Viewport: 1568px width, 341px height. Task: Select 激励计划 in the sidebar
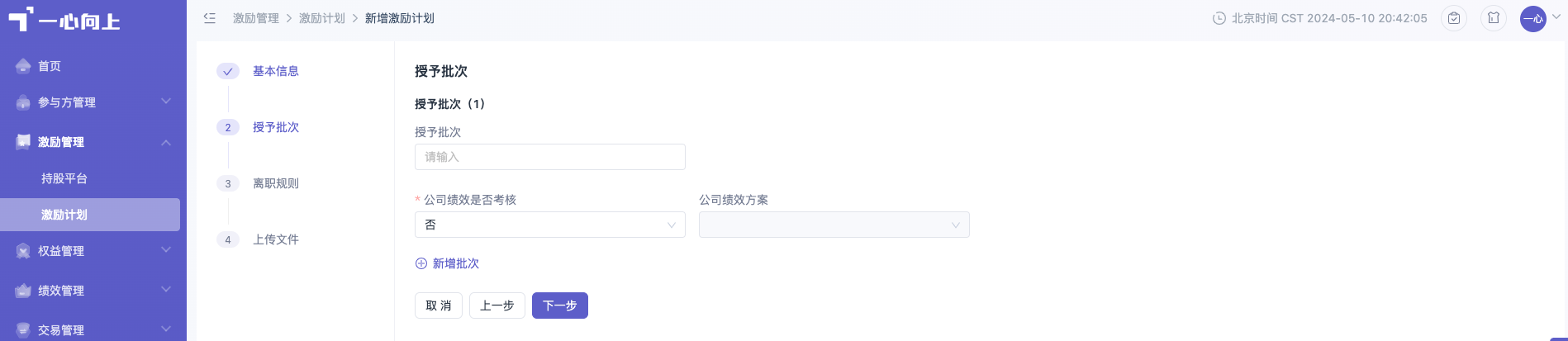[90, 215]
